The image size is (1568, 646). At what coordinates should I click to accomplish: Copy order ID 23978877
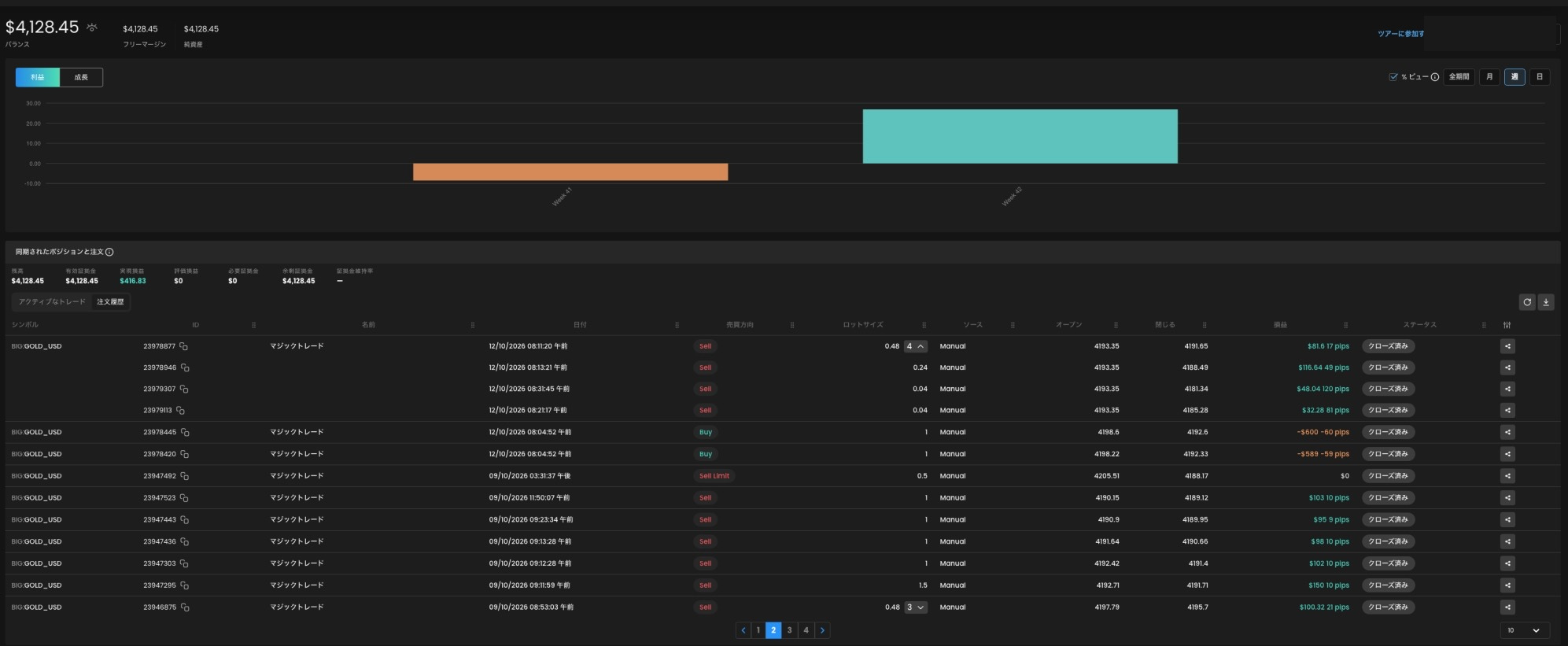click(184, 346)
